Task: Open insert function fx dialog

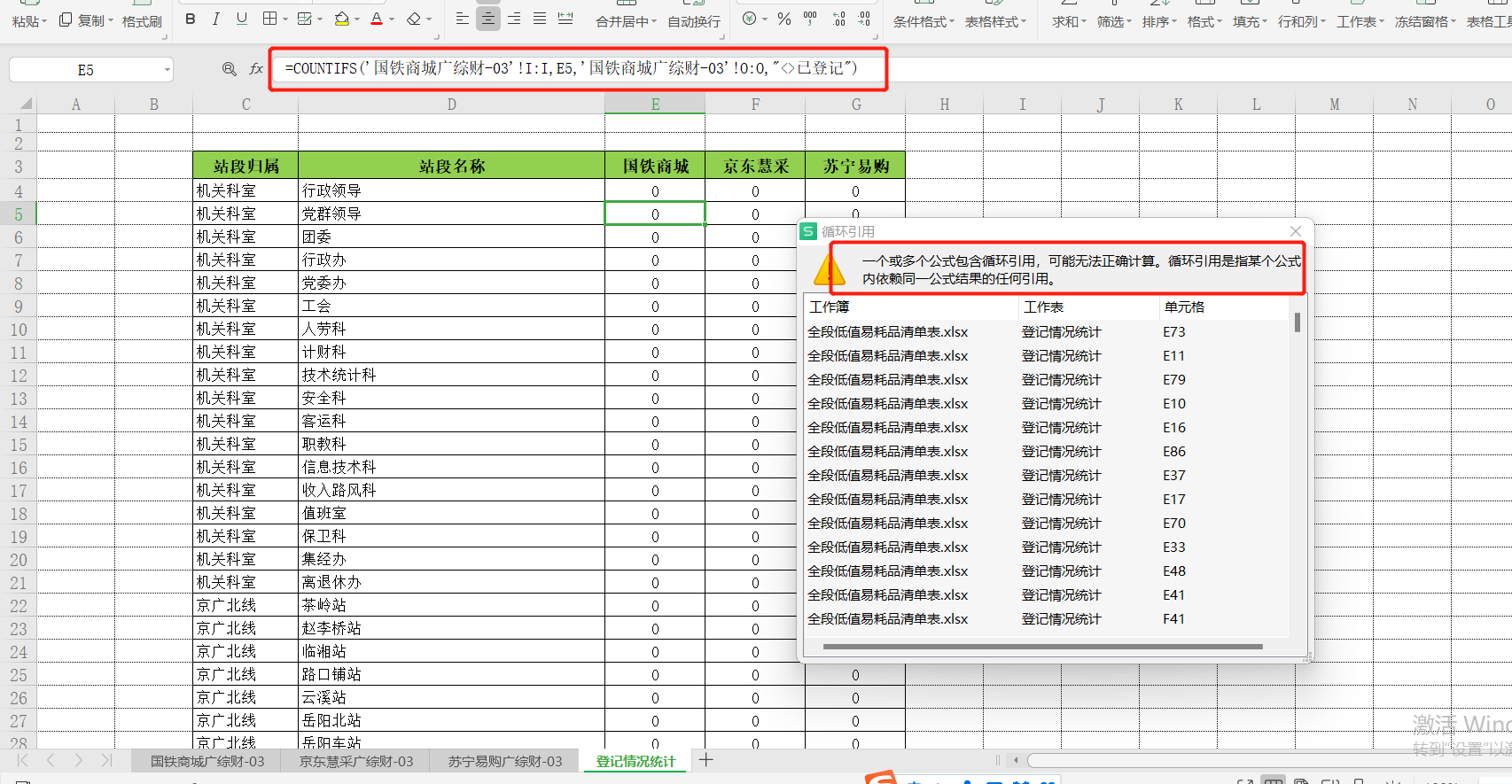Action: [256, 69]
